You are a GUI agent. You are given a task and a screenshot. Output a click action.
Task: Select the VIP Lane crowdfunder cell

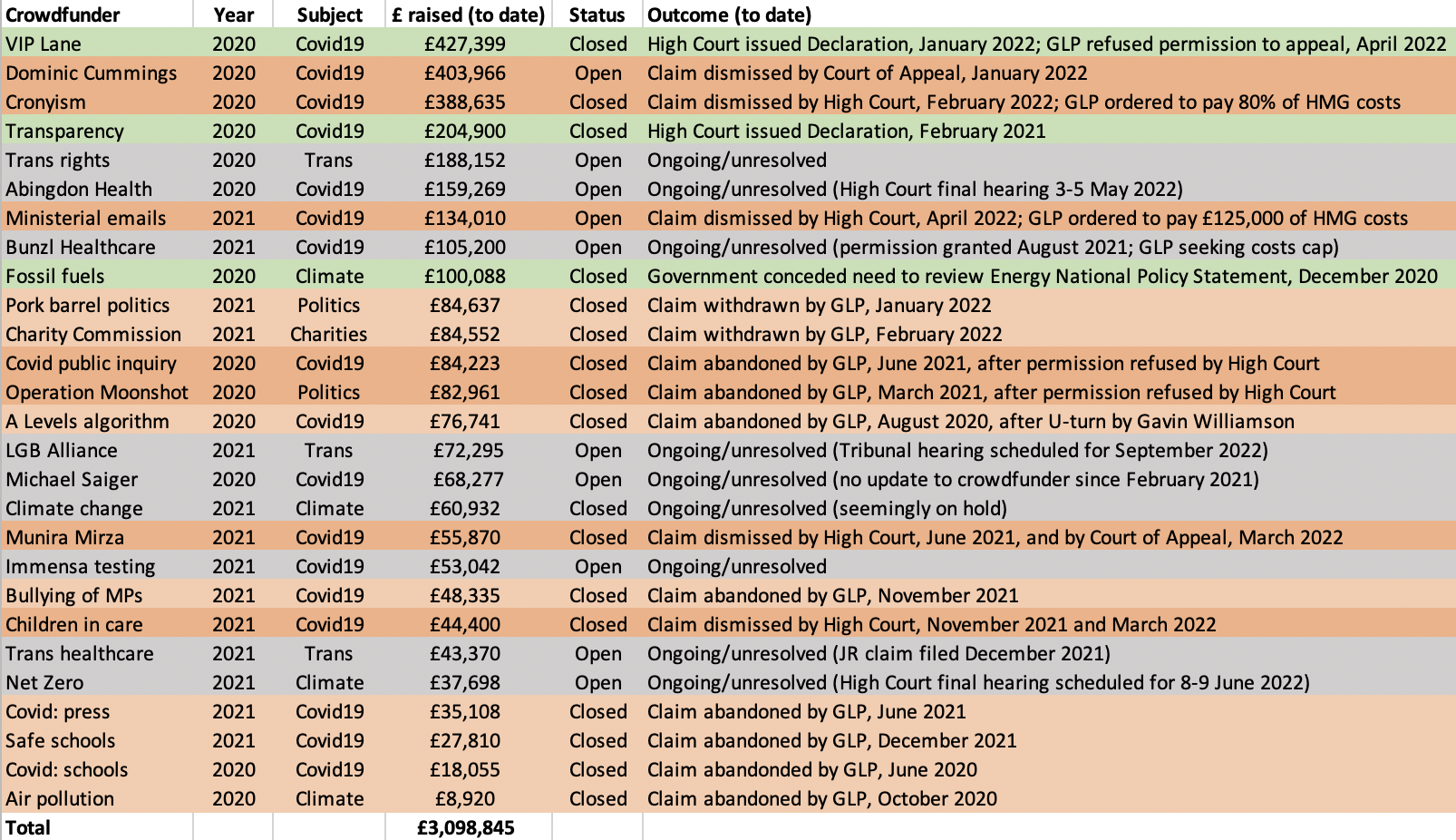[44, 44]
